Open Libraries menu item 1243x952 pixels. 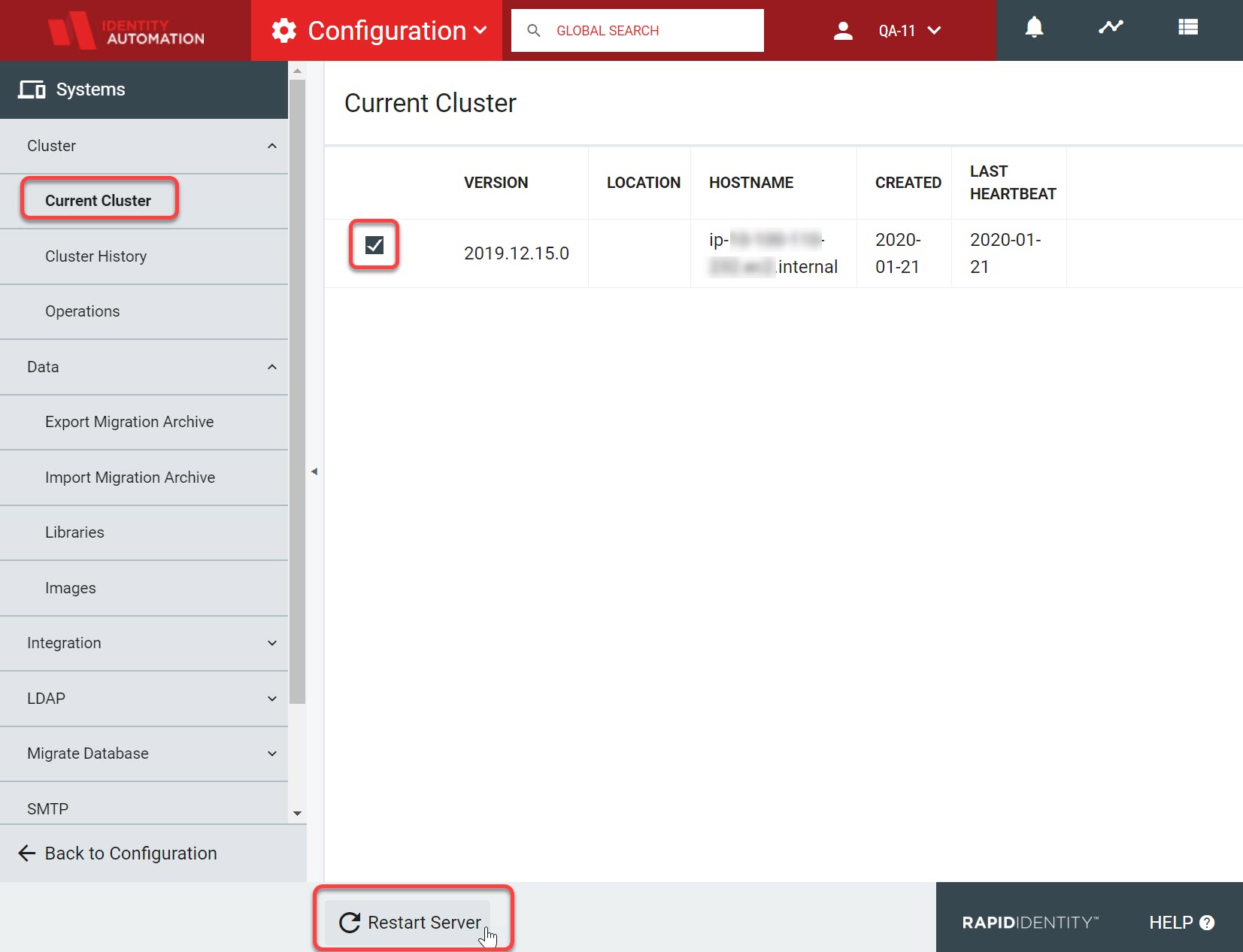[144, 532]
